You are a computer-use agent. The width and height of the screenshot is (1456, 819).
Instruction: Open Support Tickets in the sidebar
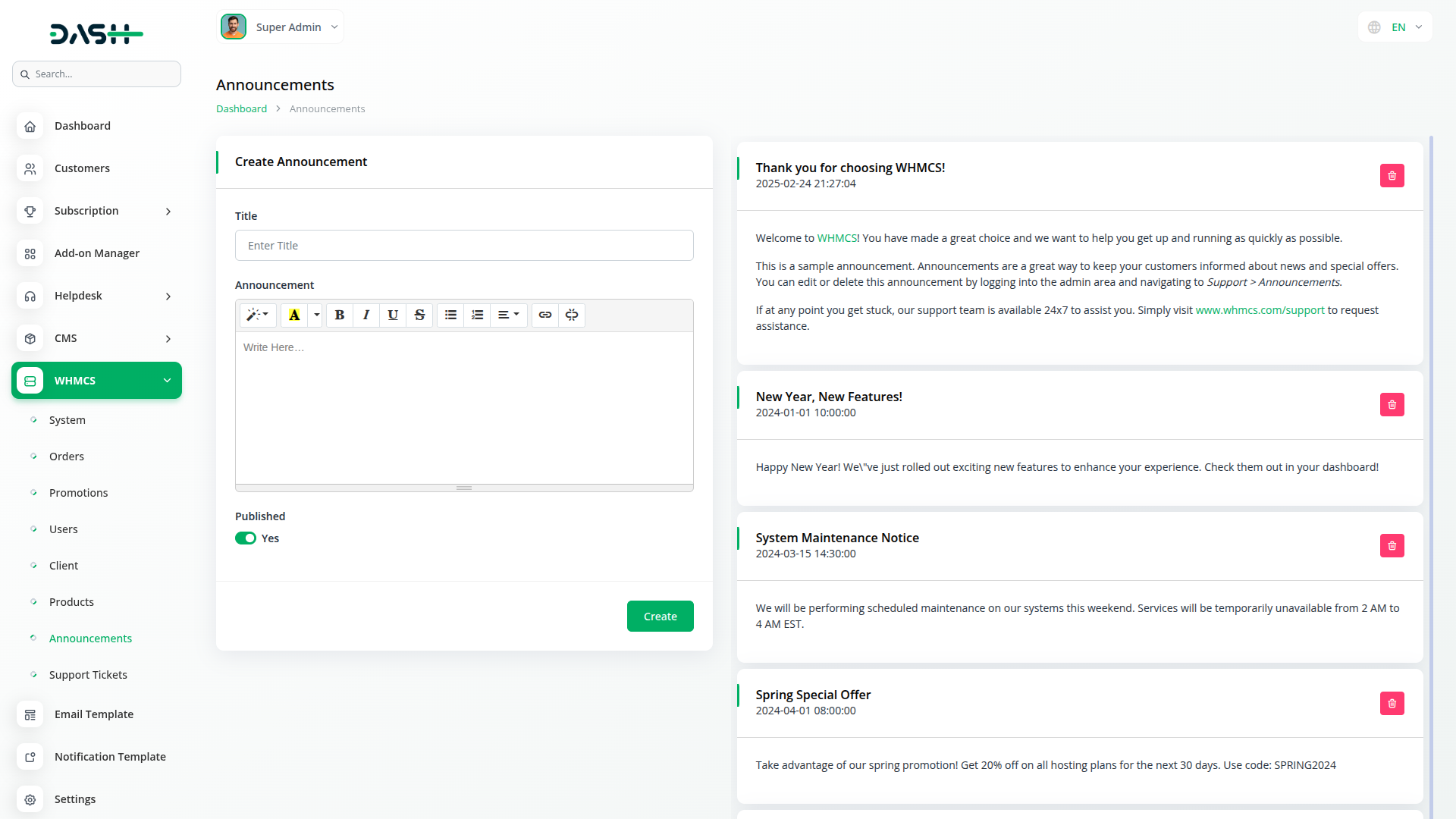(x=88, y=675)
